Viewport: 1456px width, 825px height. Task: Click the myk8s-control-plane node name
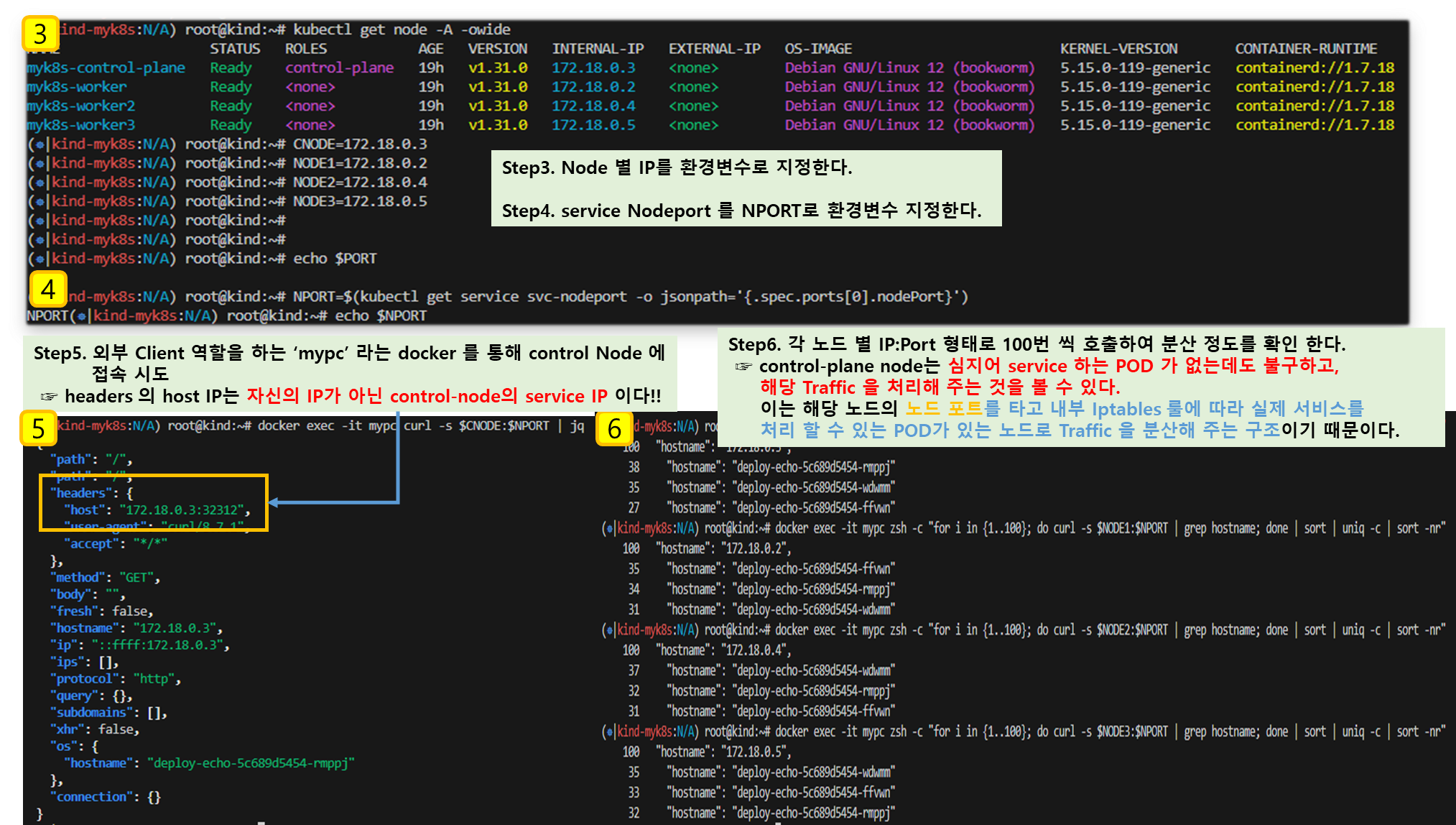coord(106,68)
